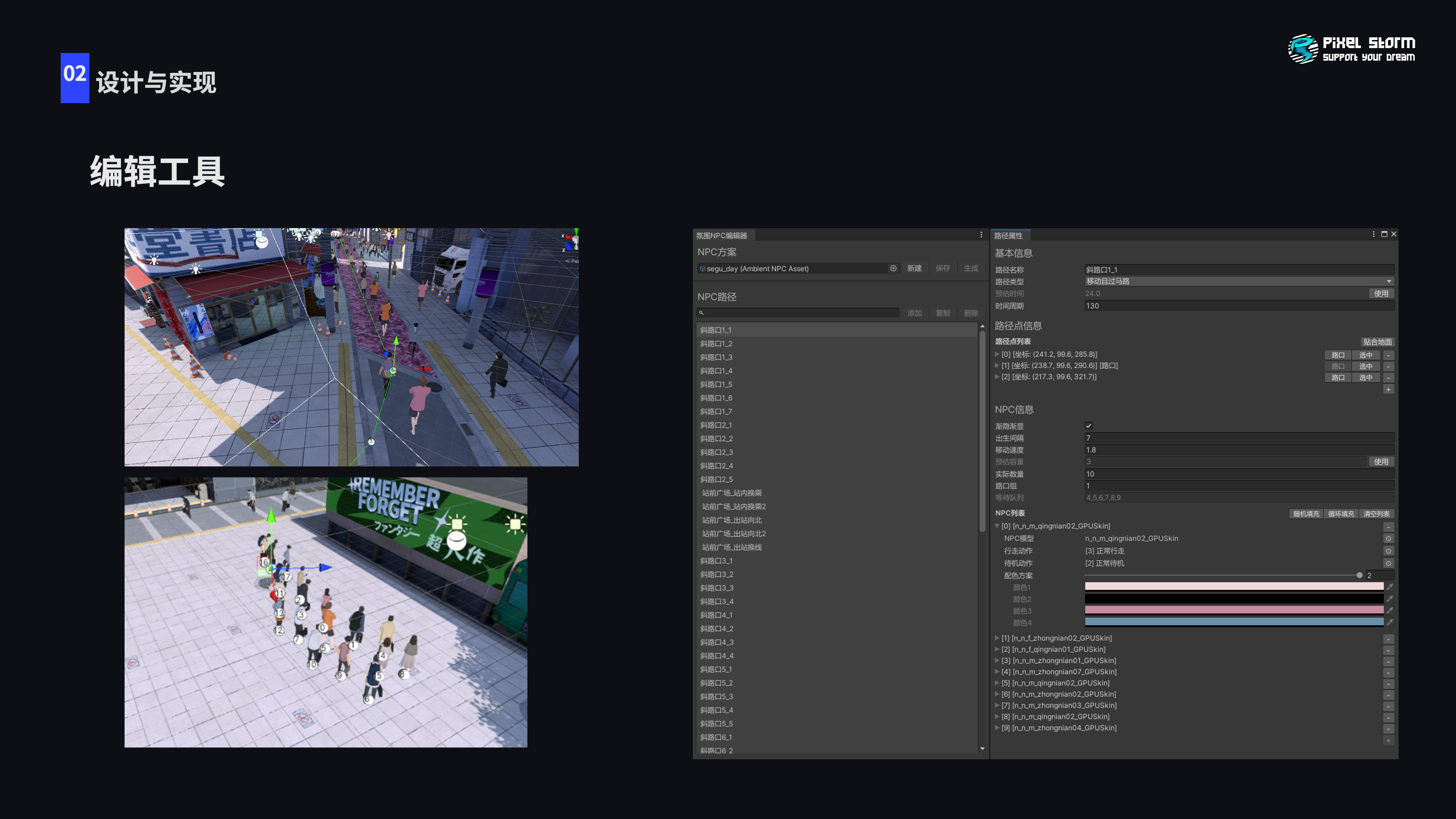1456x819 pixels.
Task: Click eyedropper icon for 颜色3
Action: pyautogui.click(x=1389, y=610)
